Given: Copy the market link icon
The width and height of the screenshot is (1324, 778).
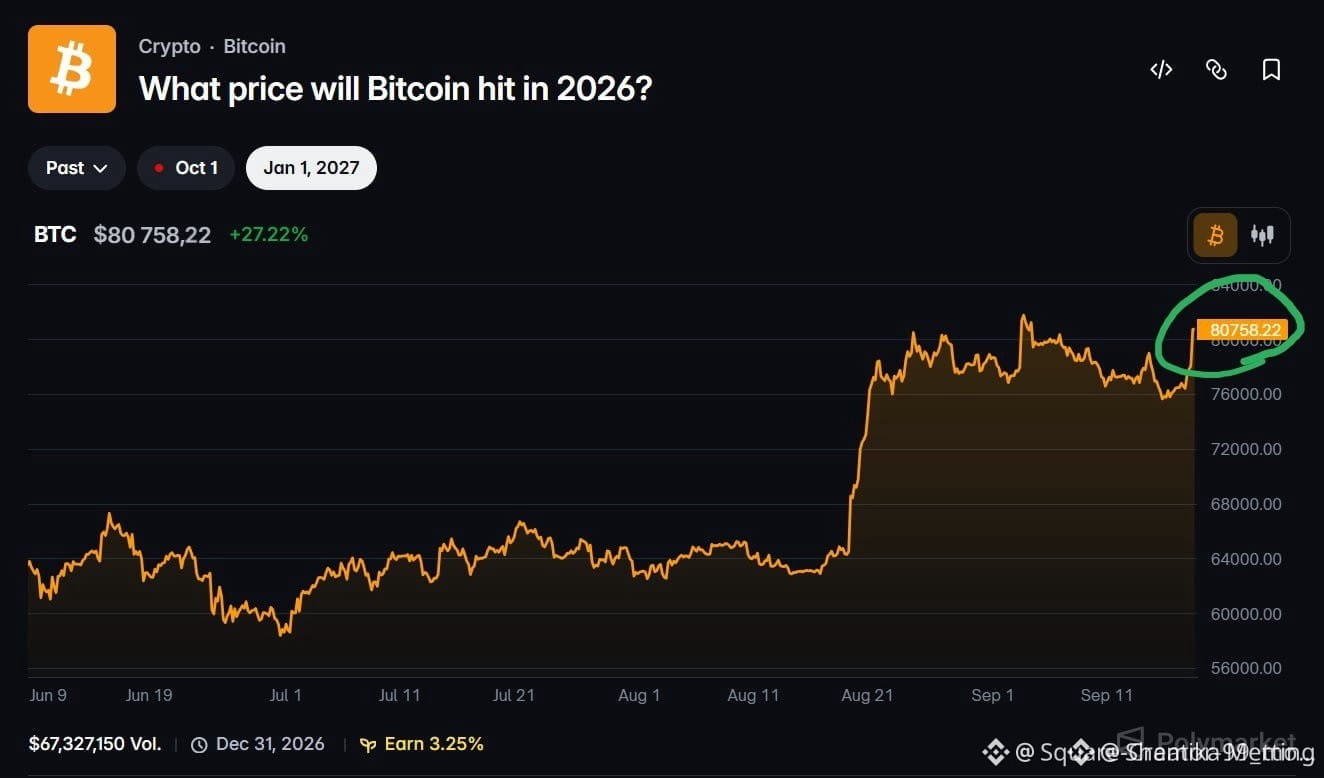Looking at the screenshot, I should [1216, 69].
